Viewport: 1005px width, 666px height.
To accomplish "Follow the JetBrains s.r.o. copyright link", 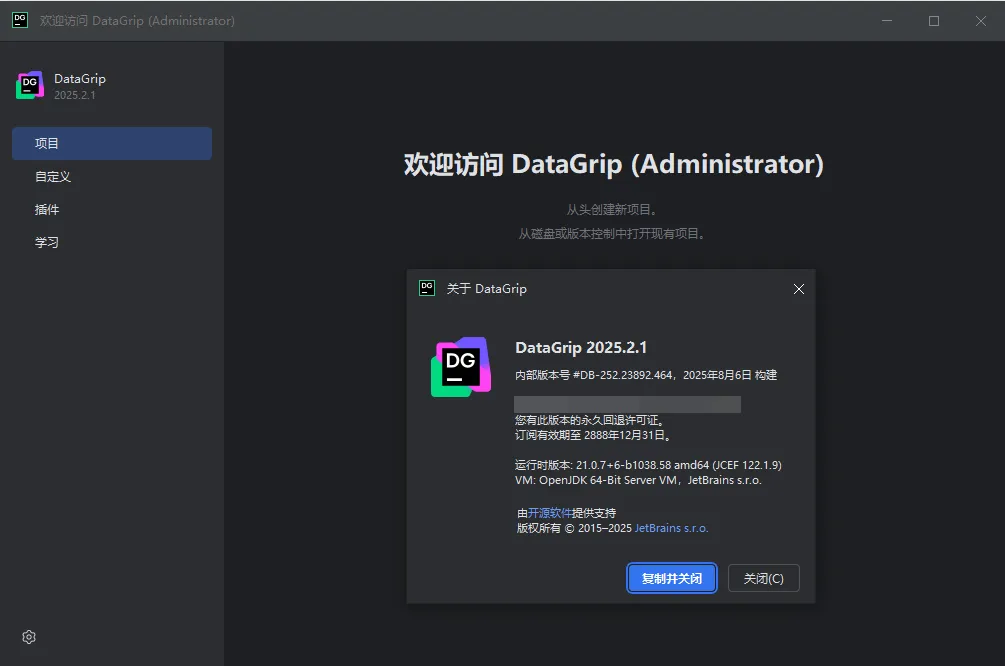I will pyautogui.click(x=671, y=528).
